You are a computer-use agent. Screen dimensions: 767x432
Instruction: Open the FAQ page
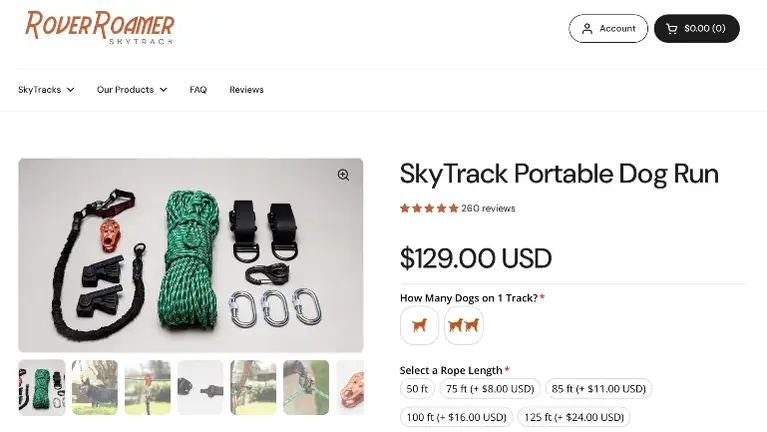click(x=198, y=90)
